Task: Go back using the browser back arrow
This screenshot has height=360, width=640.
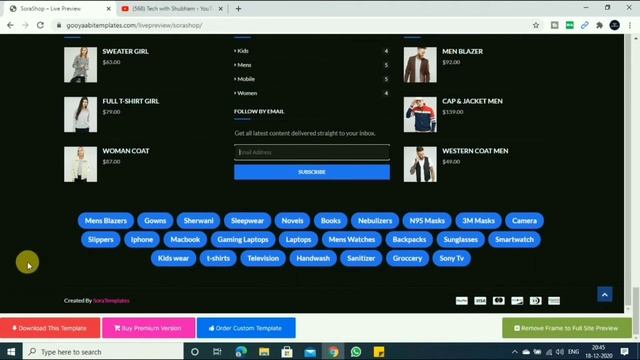Action: 10,25
